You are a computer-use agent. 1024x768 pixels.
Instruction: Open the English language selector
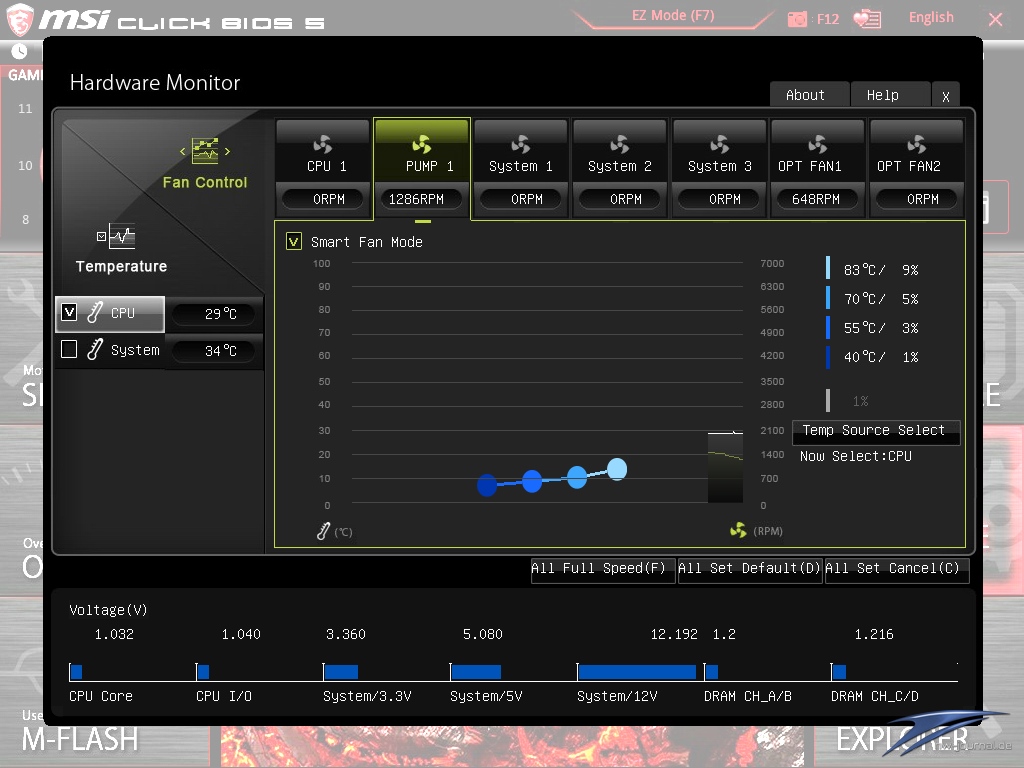[931, 18]
